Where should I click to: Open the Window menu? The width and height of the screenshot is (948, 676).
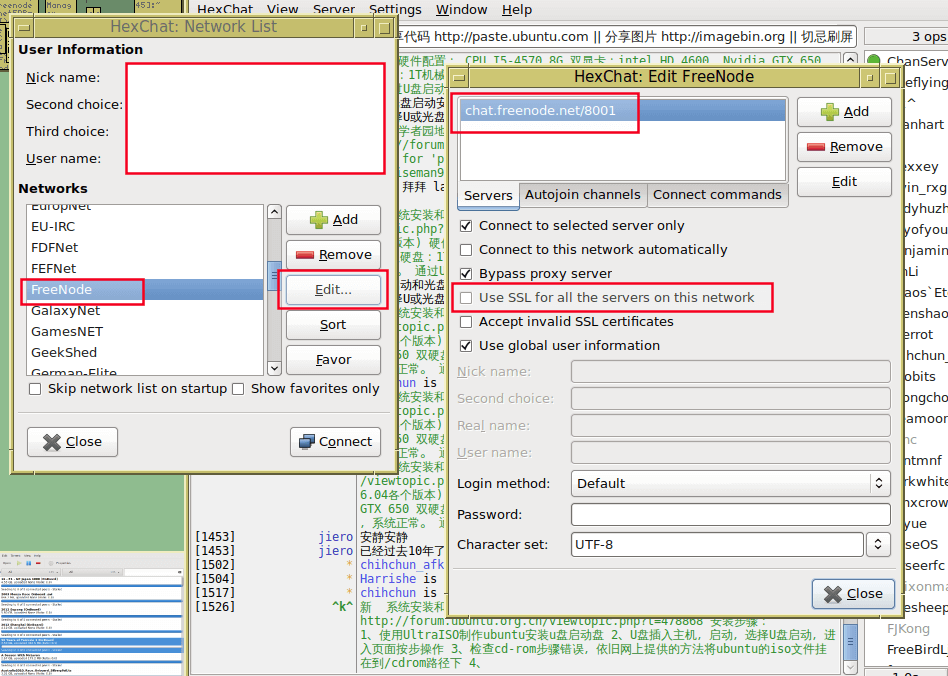coord(461,10)
